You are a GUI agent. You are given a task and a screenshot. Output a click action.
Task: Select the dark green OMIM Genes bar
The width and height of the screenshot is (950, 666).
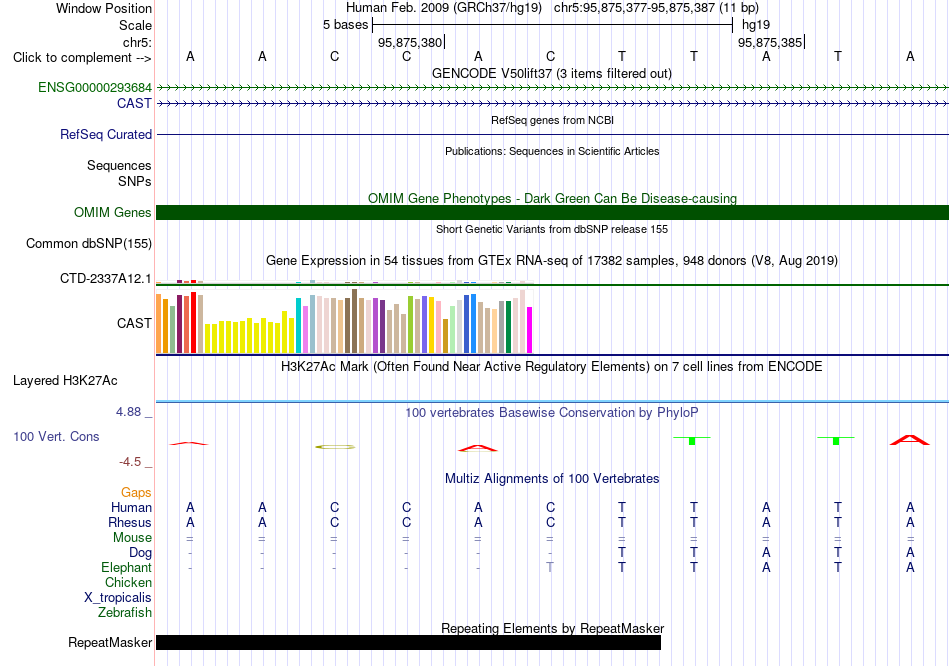pos(552,213)
